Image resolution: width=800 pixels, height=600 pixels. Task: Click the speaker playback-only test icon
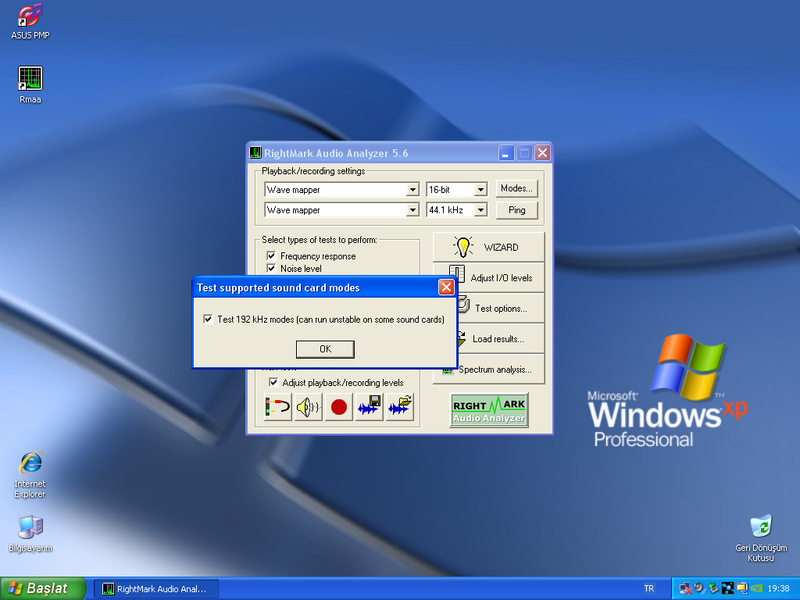[308, 407]
